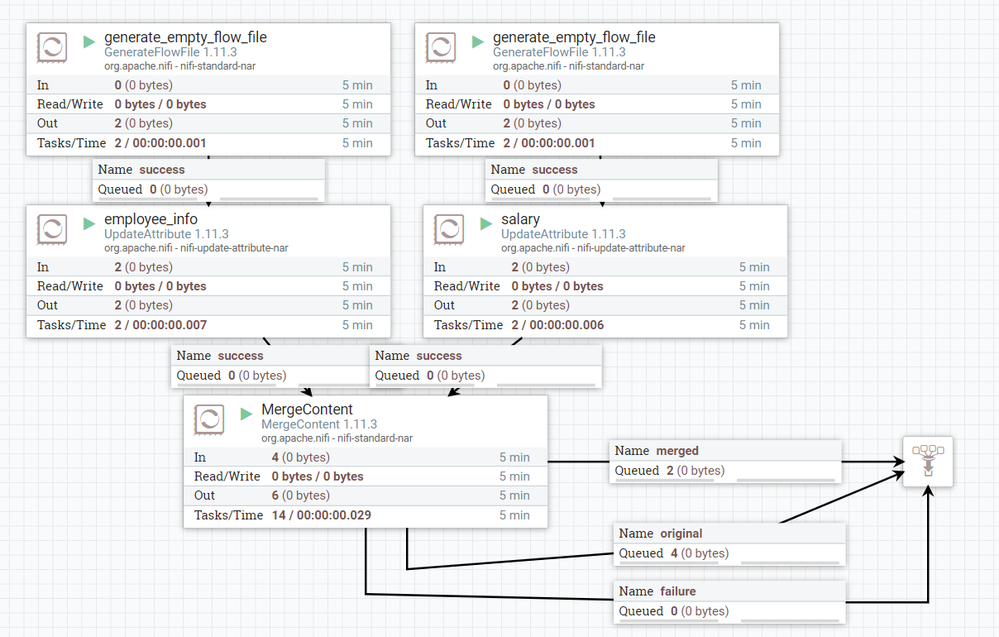Select the success connection above salary processor
This screenshot has height=637, width=999.
click(x=601, y=180)
